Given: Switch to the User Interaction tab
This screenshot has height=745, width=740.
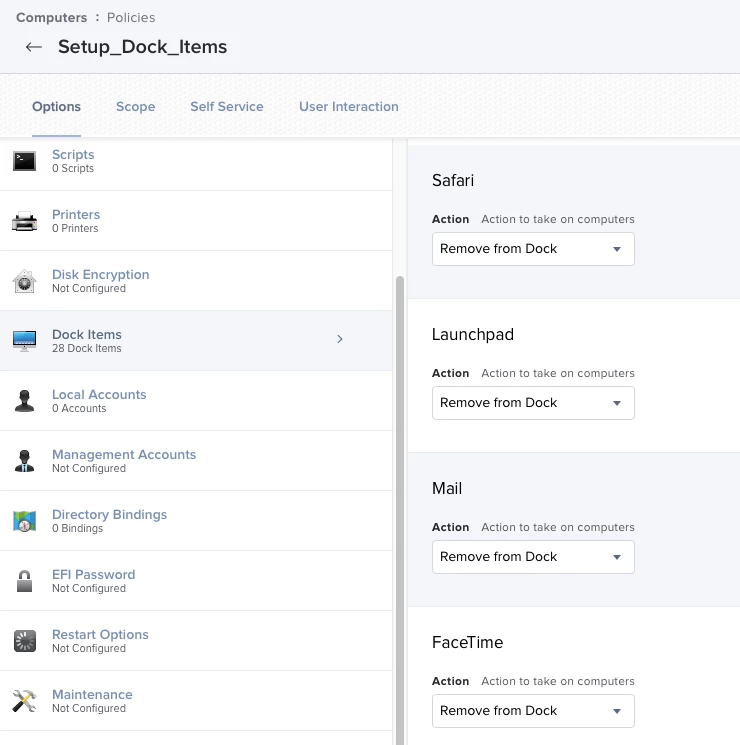Looking at the screenshot, I should [x=348, y=106].
